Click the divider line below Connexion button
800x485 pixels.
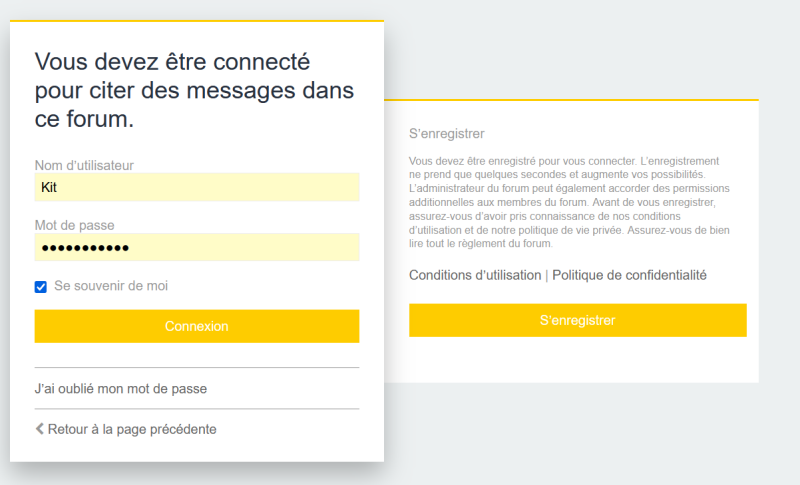click(x=197, y=367)
